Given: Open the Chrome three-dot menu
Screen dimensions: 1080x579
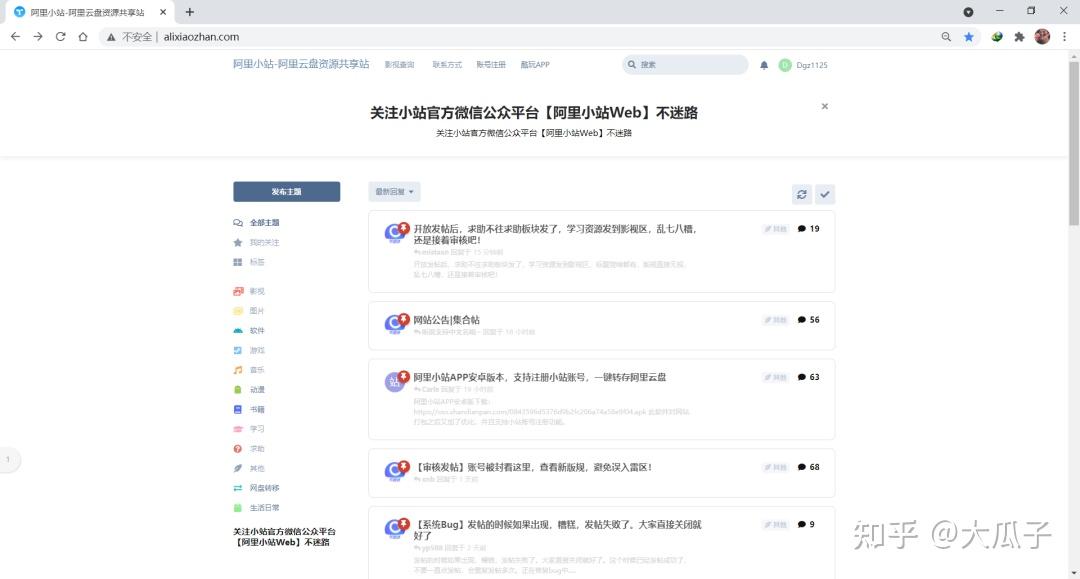Looking at the screenshot, I should (x=1065, y=36).
